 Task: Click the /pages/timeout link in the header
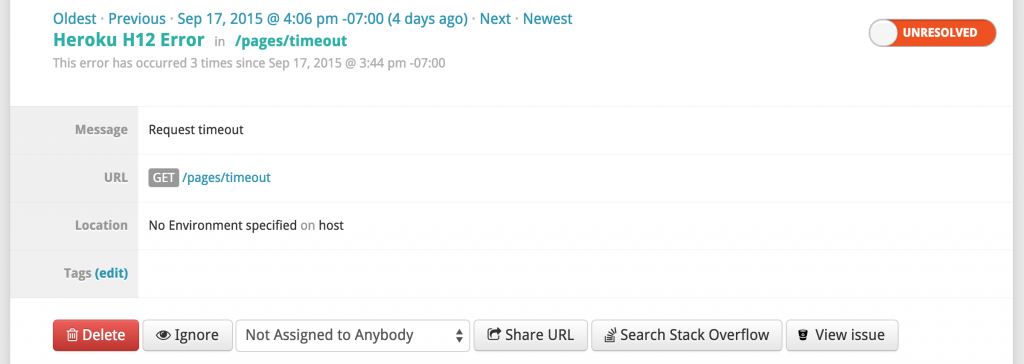(x=291, y=41)
